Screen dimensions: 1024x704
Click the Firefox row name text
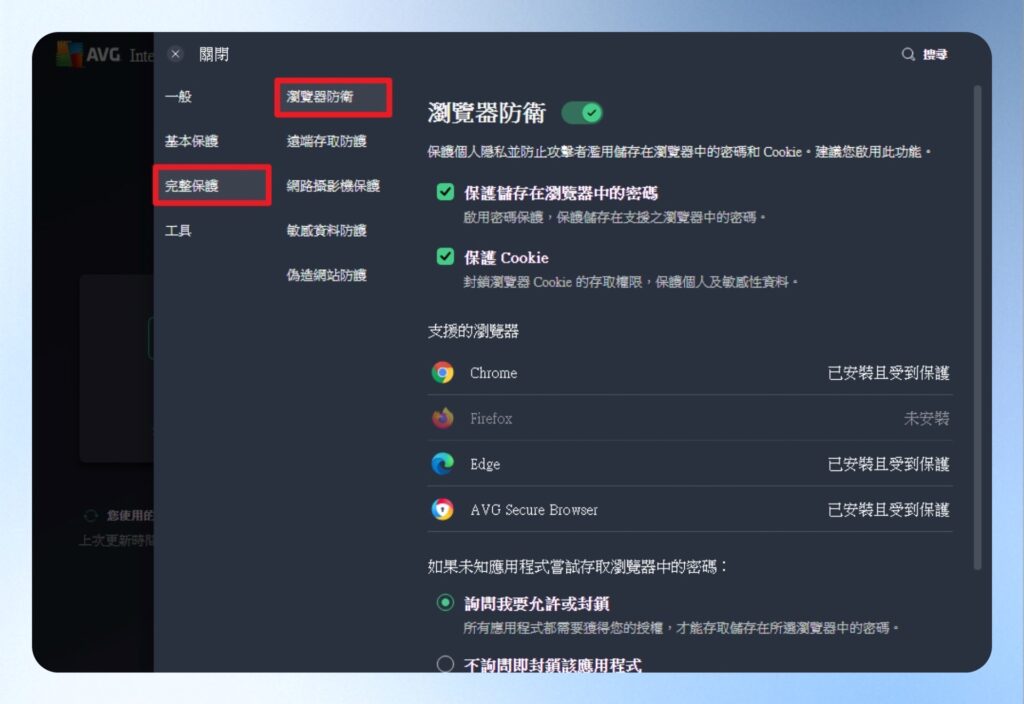(491, 419)
